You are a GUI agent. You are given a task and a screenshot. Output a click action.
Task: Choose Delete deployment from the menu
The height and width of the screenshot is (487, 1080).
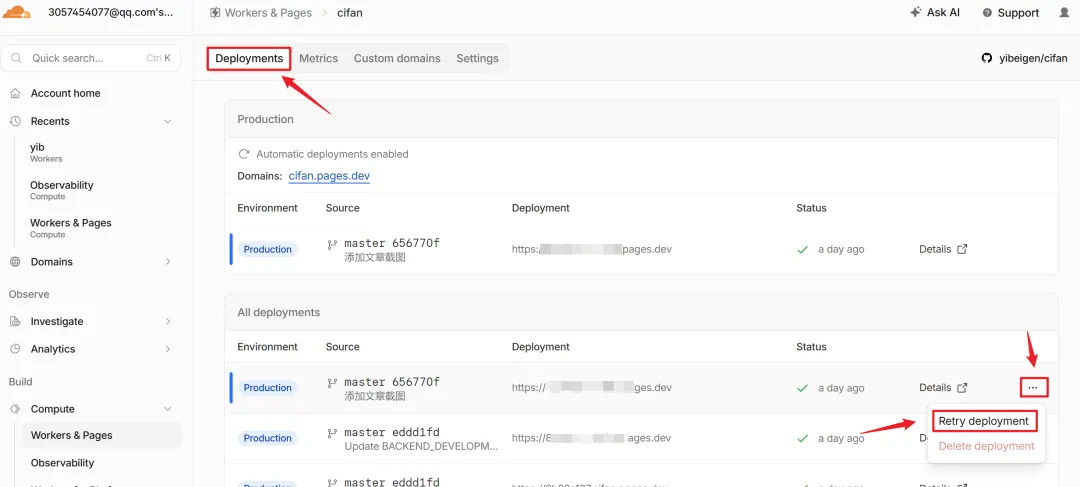986,446
